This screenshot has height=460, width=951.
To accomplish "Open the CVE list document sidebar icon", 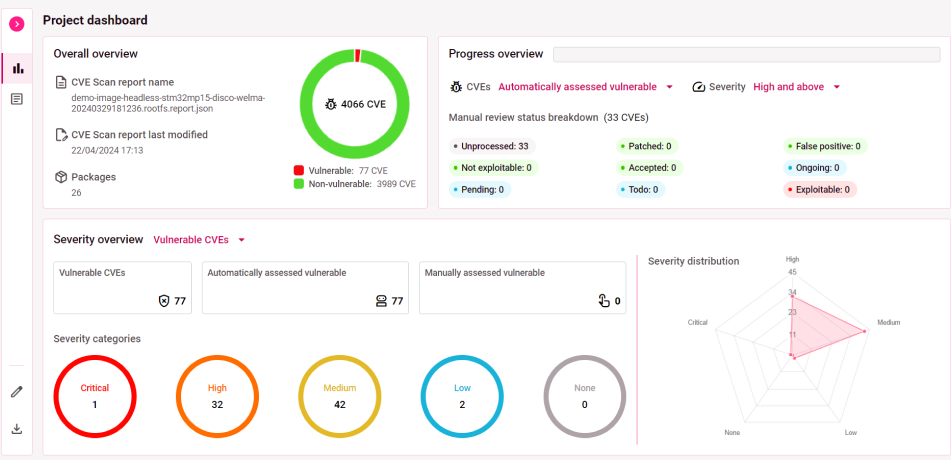I will [x=17, y=98].
